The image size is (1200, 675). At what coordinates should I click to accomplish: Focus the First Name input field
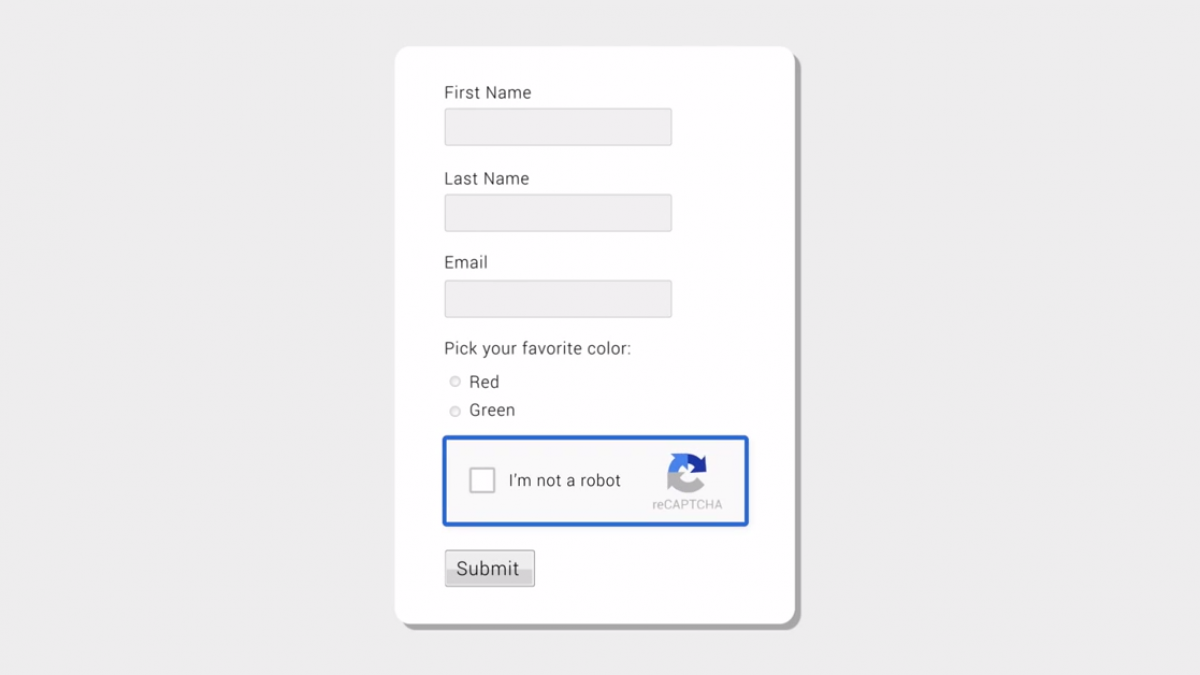558,127
